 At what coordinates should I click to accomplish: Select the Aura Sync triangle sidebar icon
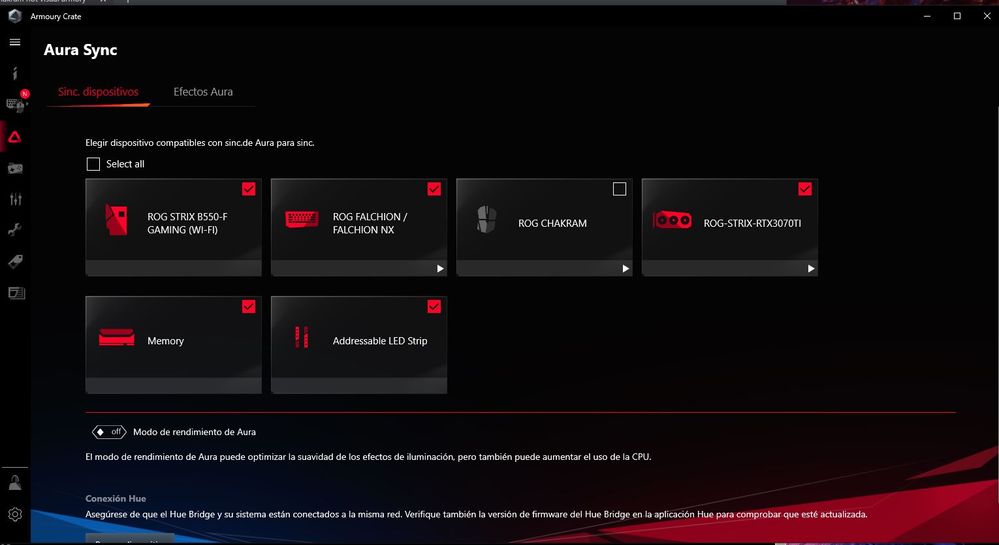[15, 136]
